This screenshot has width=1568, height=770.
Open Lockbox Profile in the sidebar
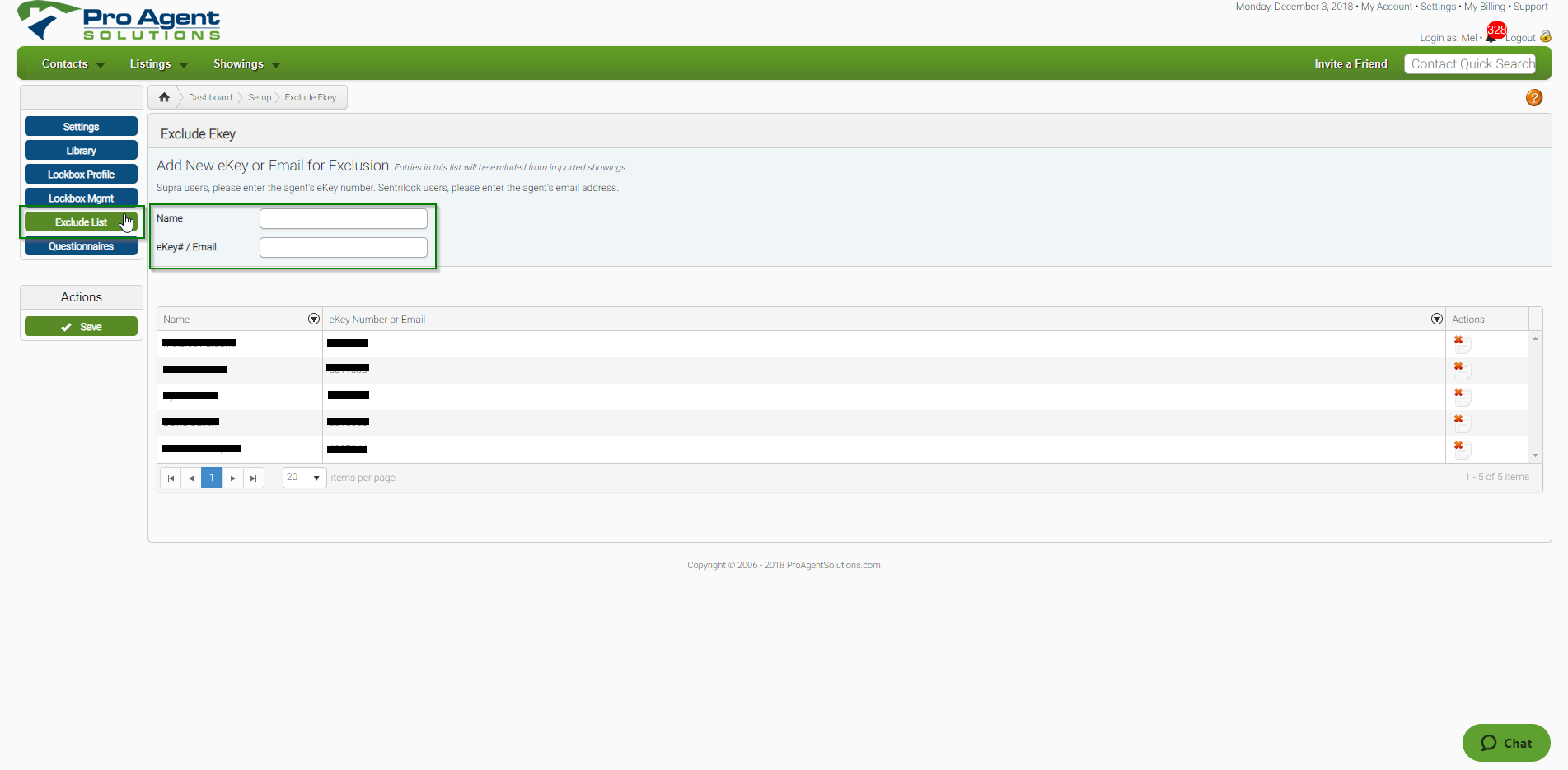81,175
